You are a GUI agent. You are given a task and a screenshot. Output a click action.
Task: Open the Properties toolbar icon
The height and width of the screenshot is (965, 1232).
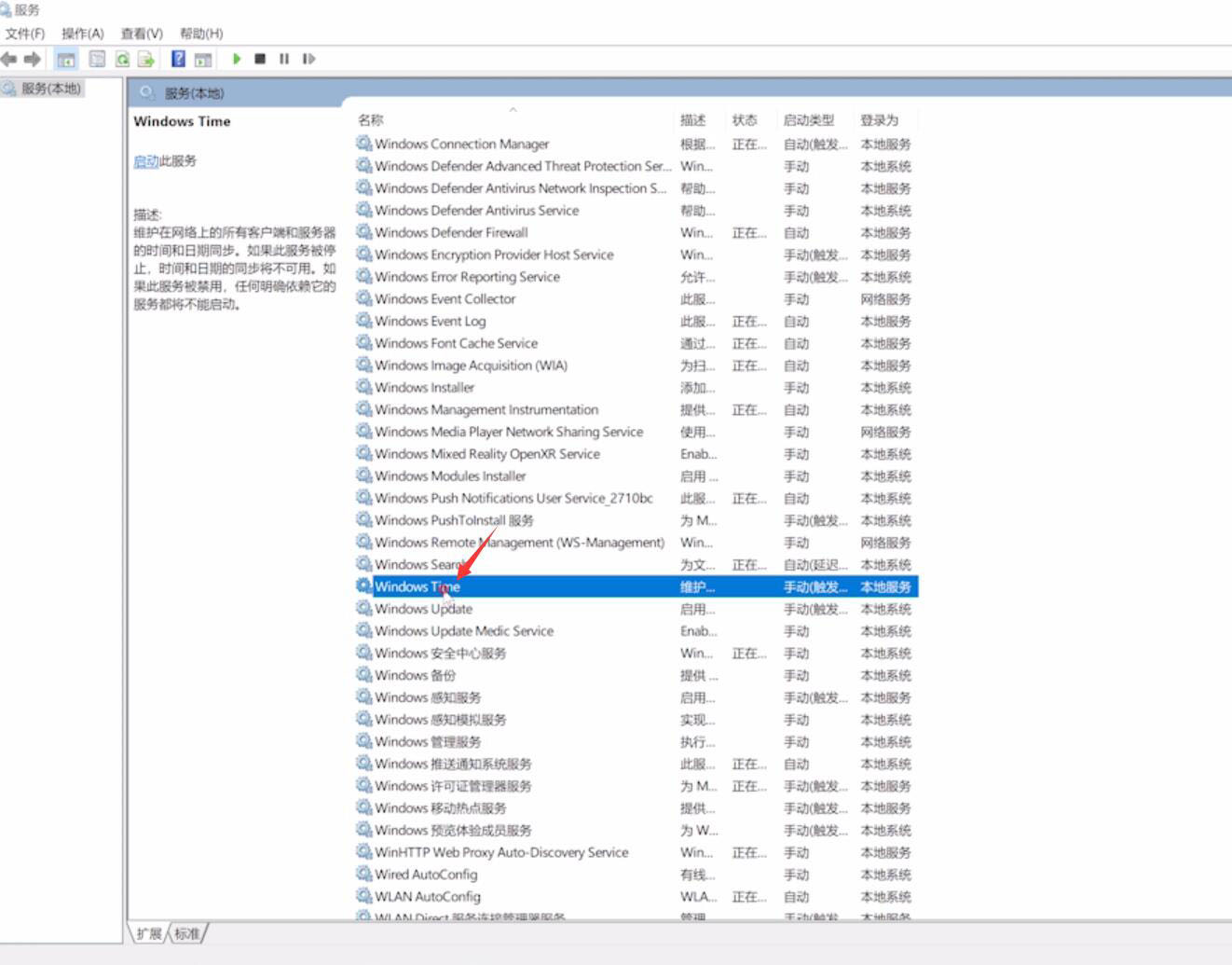click(x=97, y=59)
